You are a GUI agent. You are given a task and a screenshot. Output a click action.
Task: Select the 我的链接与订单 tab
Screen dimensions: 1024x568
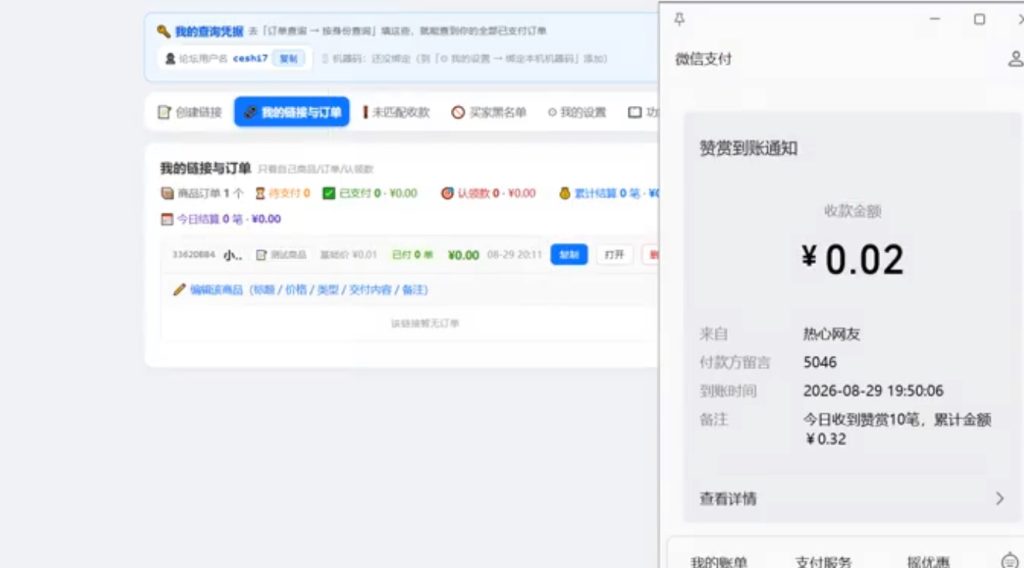tap(292, 112)
